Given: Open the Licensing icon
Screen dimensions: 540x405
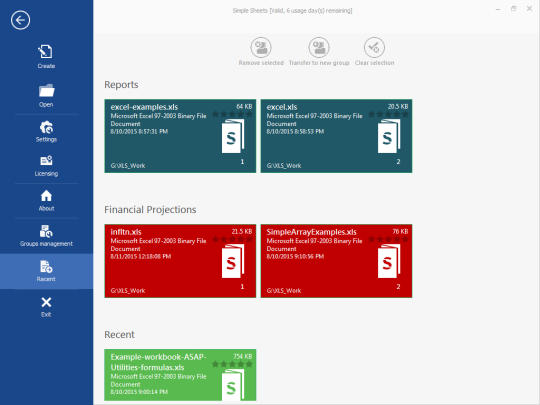Looking at the screenshot, I should (x=46, y=160).
